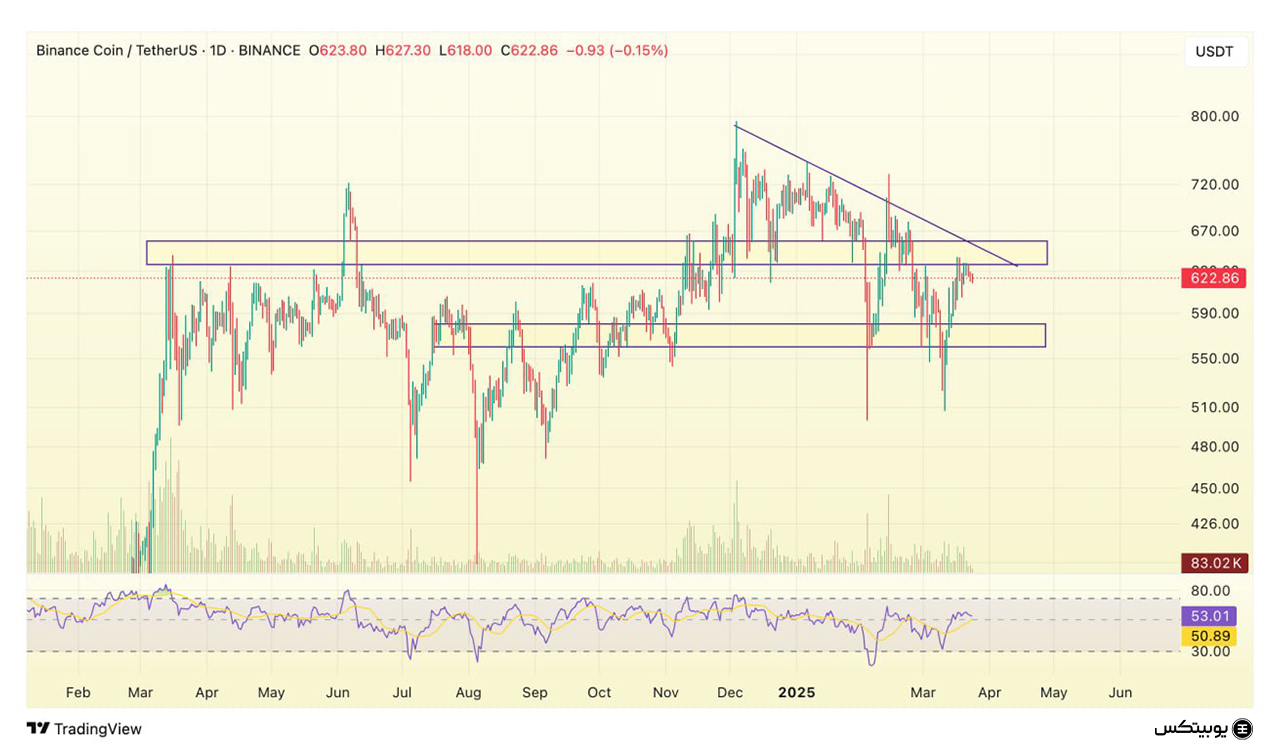The height and width of the screenshot is (749, 1280).
Task: Click the TradingView logo icon
Action: click(38, 729)
